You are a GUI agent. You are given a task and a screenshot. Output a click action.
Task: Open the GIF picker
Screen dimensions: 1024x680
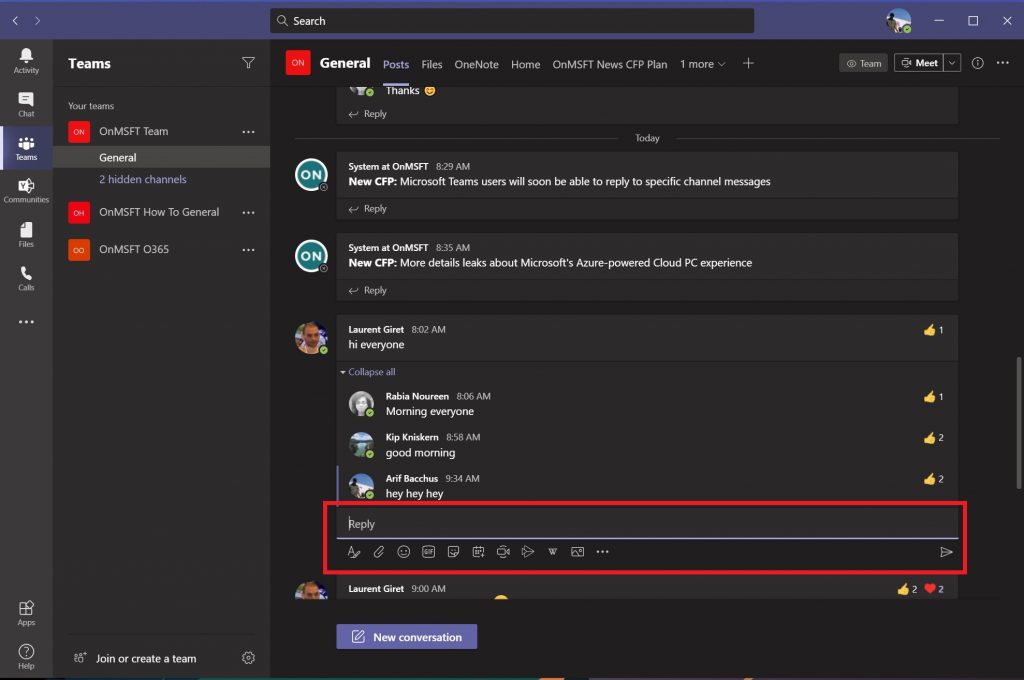428,552
